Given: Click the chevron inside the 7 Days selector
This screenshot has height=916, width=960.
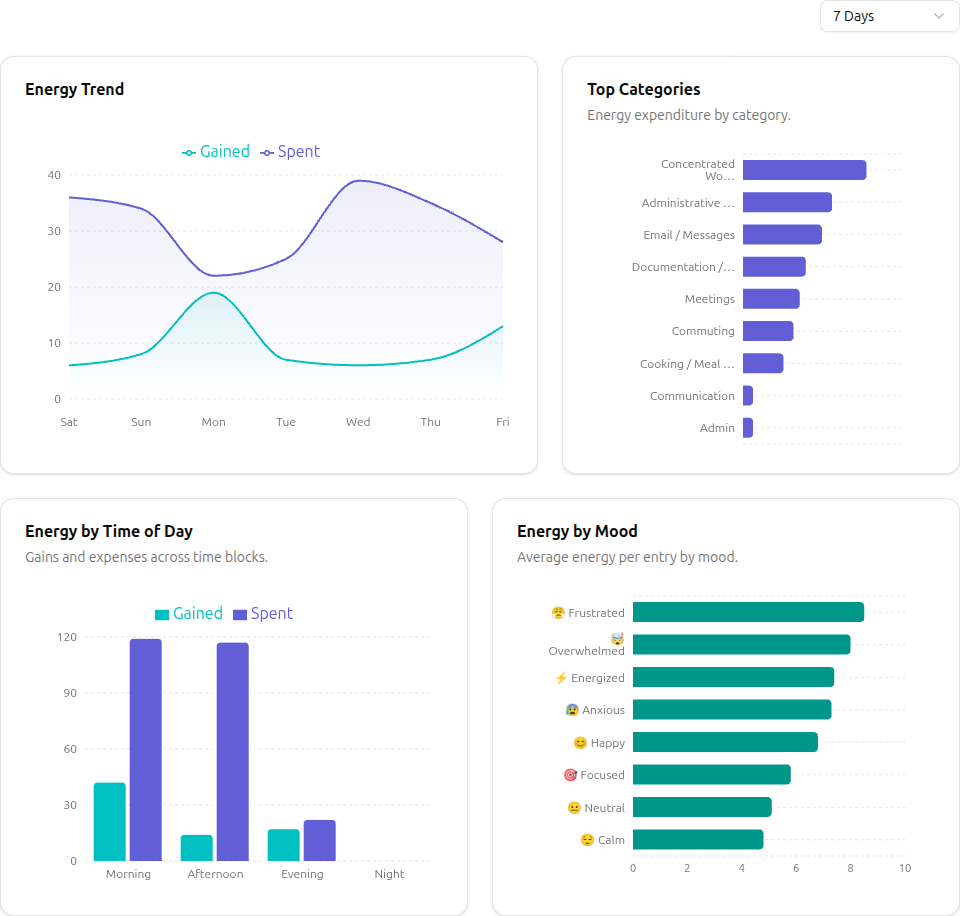Looking at the screenshot, I should tap(938, 16).
